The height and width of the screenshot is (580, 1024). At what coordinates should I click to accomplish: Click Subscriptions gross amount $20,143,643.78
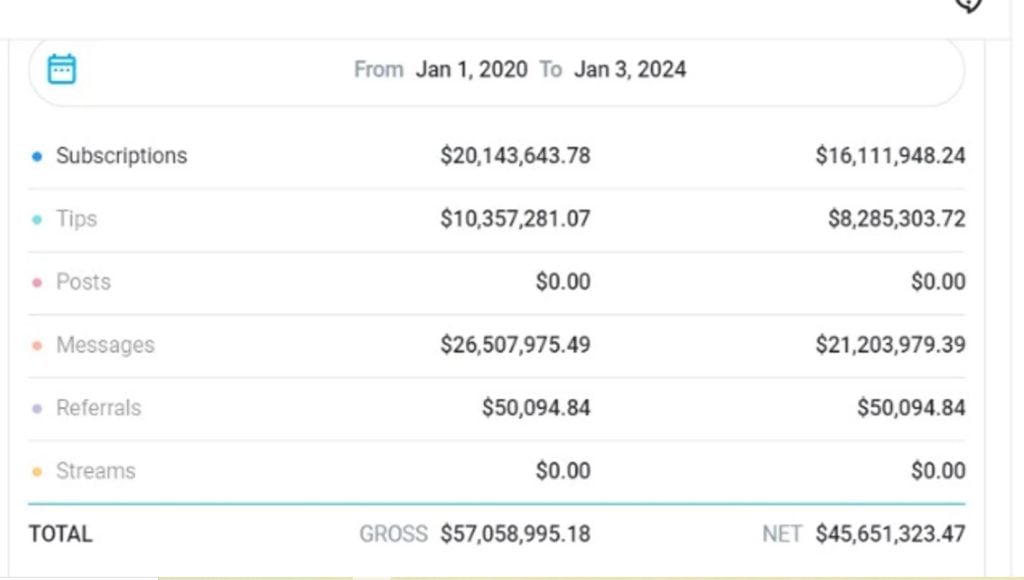[x=515, y=156]
